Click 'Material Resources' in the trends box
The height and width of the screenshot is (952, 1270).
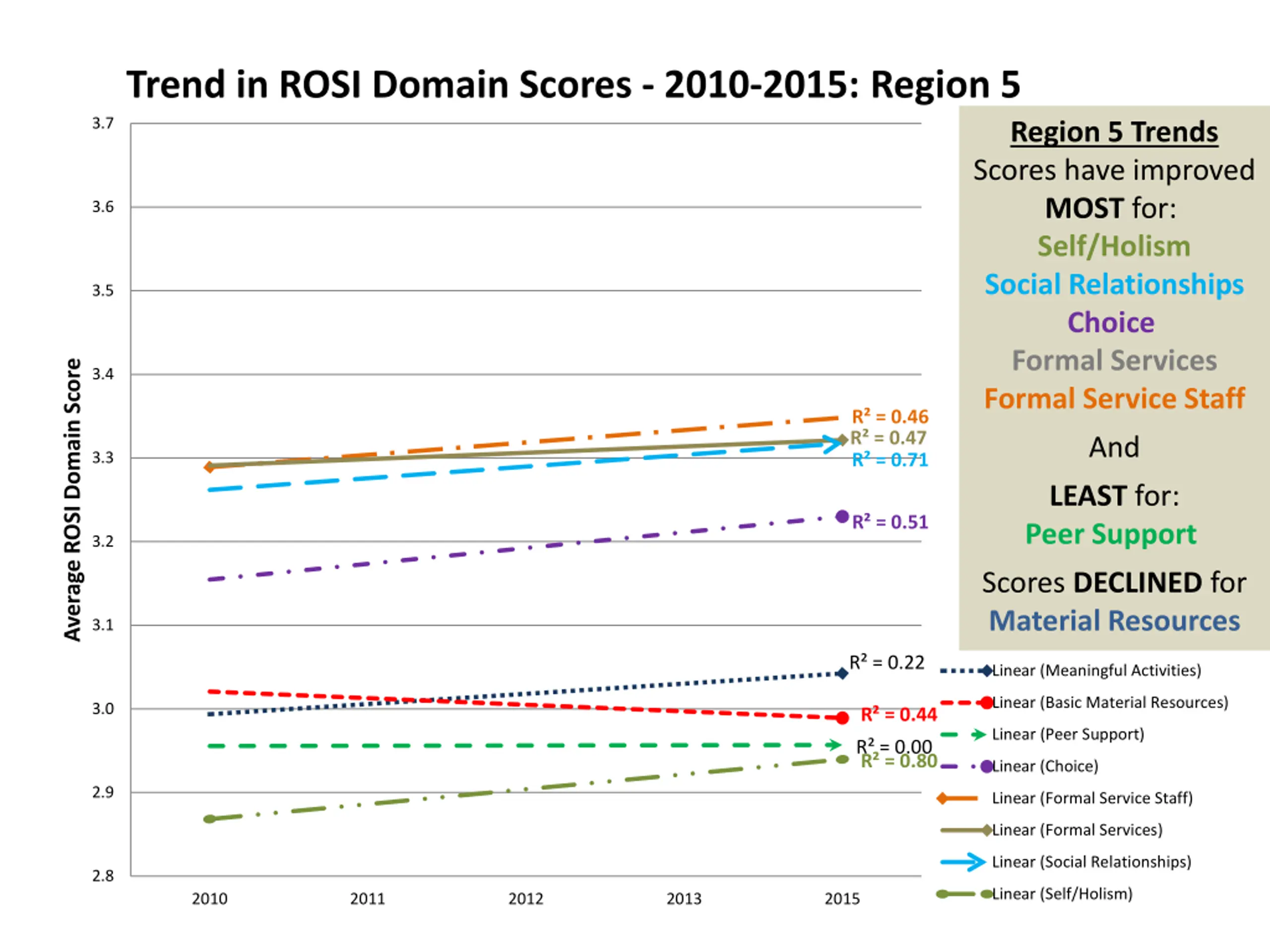pos(1114,621)
